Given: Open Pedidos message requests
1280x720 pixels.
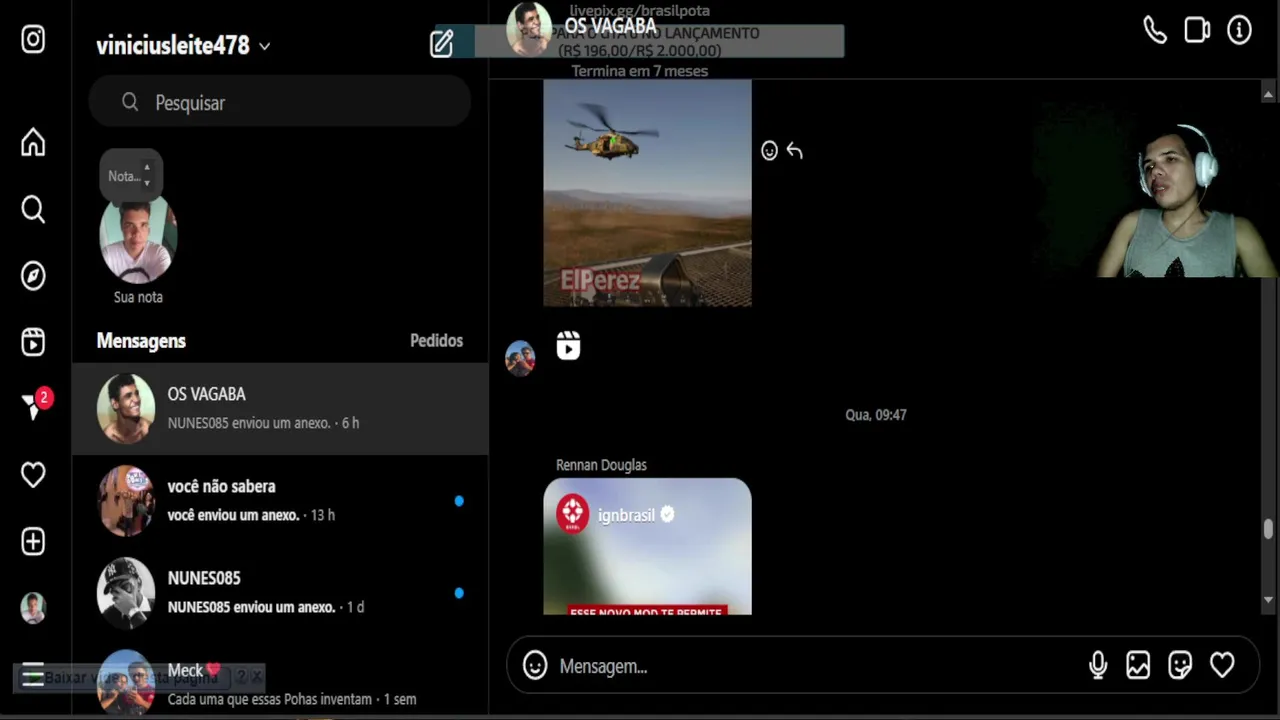Looking at the screenshot, I should (x=436, y=341).
